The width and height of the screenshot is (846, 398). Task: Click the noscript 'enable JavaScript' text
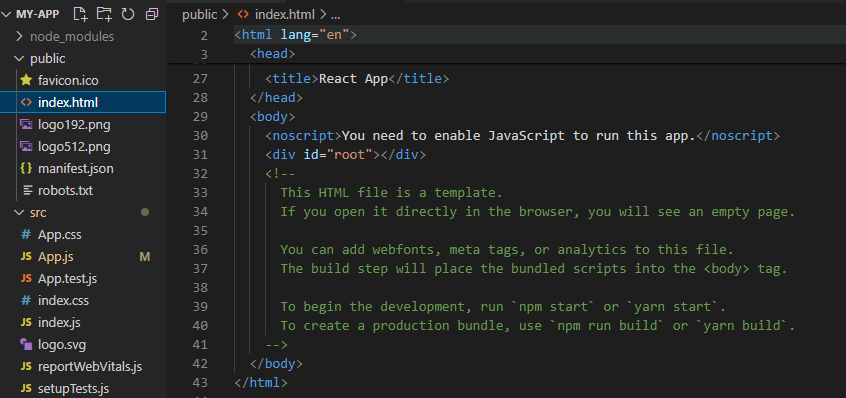[x=519, y=136]
